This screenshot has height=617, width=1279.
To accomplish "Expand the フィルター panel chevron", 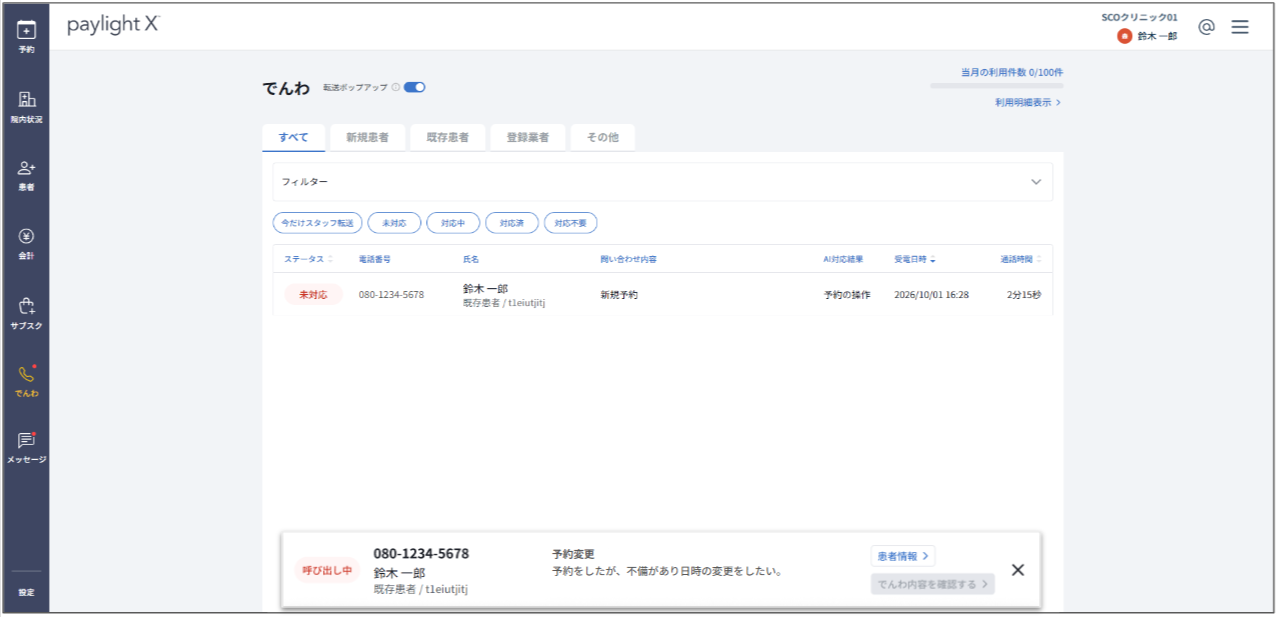I will 1036,182.
